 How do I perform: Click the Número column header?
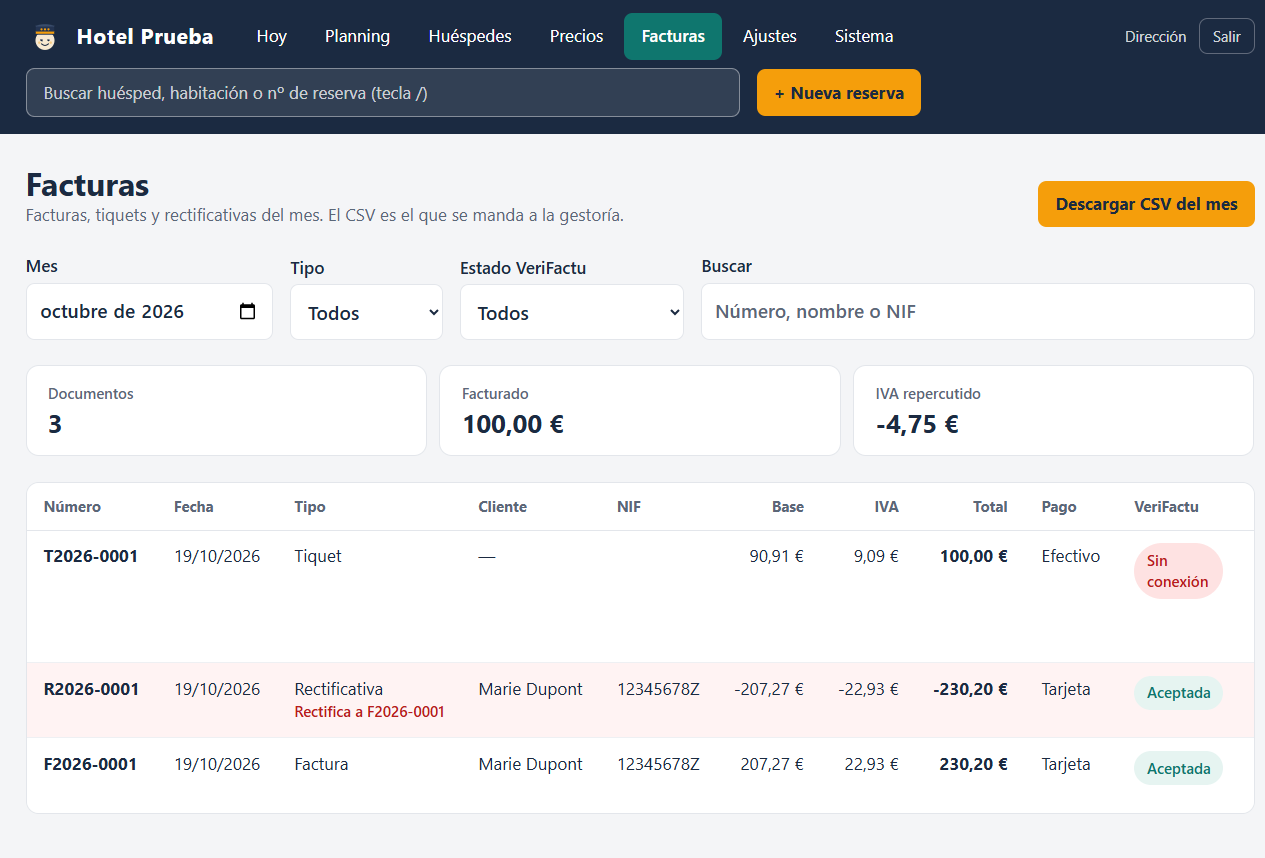click(x=72, y=507)
